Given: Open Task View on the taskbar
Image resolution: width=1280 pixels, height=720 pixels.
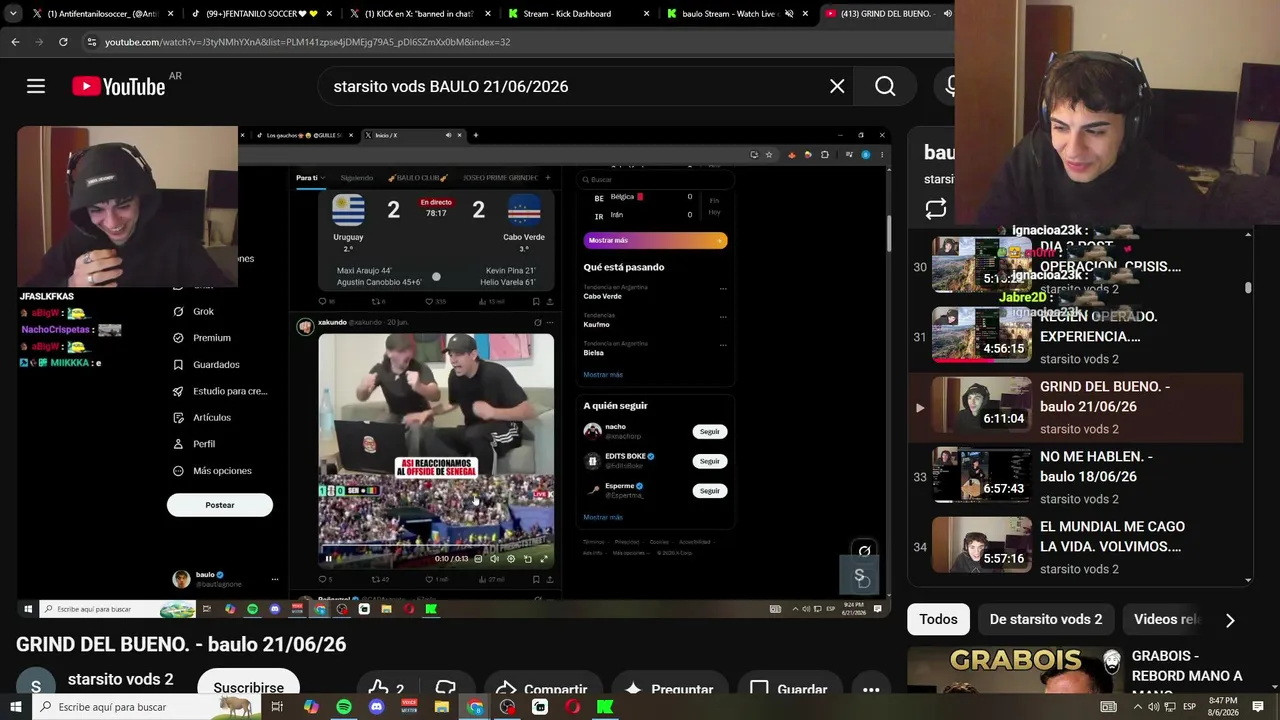Looking at the screenshot, I should coord(277,707).
